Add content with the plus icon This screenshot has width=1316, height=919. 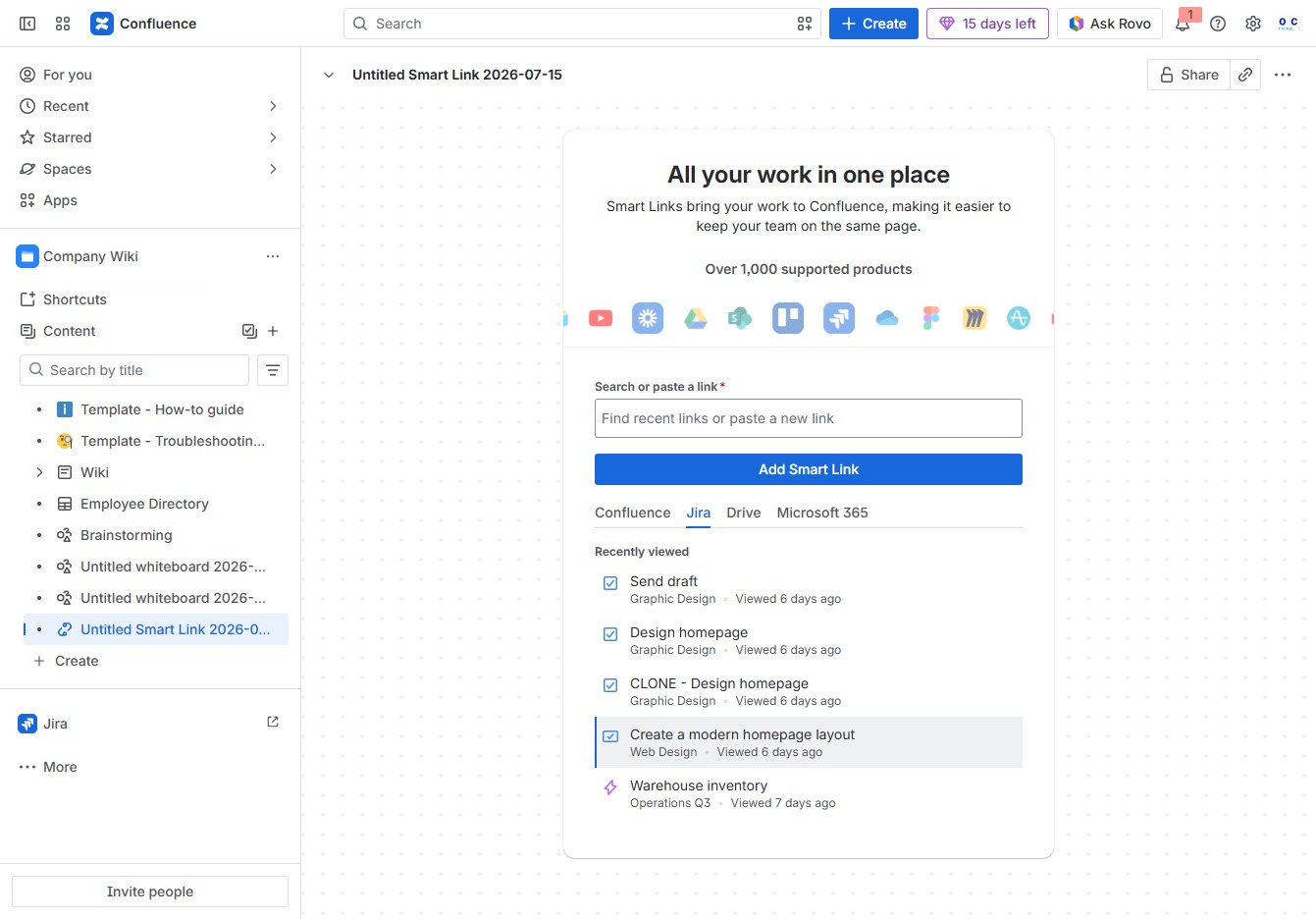(x=273, y=331)
